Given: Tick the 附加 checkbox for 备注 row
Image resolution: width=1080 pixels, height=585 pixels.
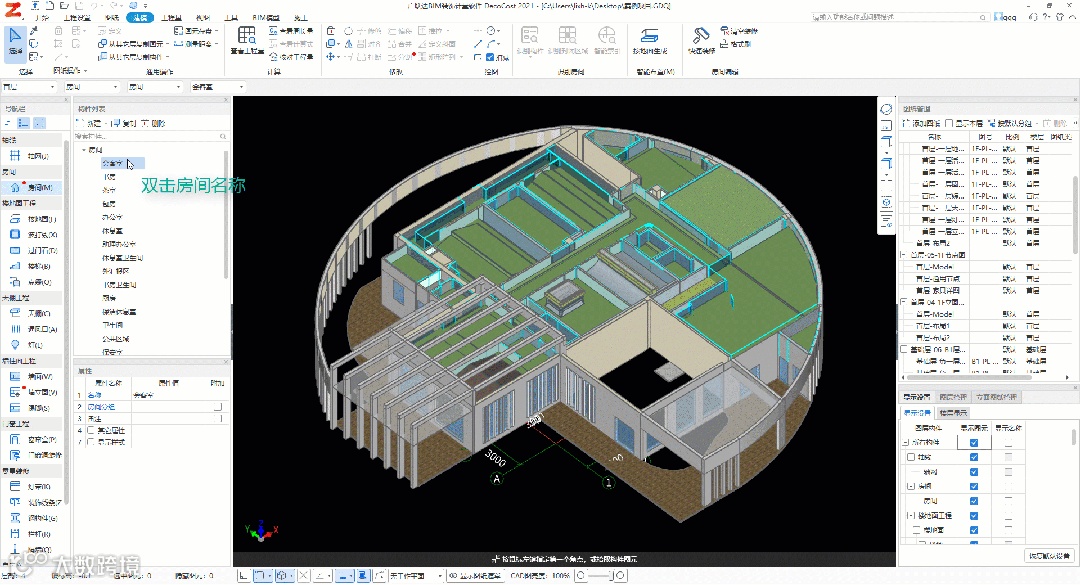Looking at the screenshot, I should [x=218, y=419].
